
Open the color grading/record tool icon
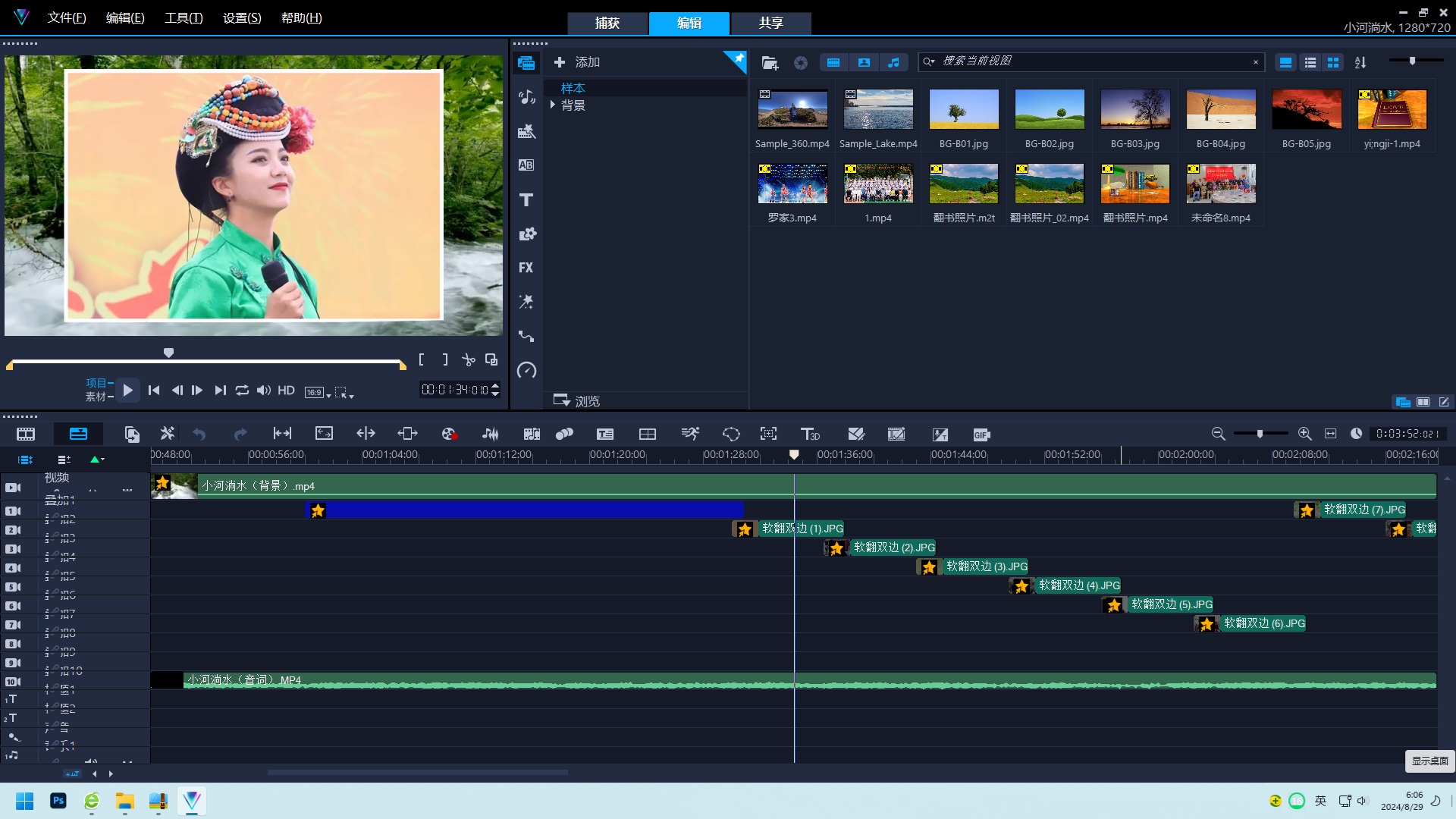(x=449, y=434)
